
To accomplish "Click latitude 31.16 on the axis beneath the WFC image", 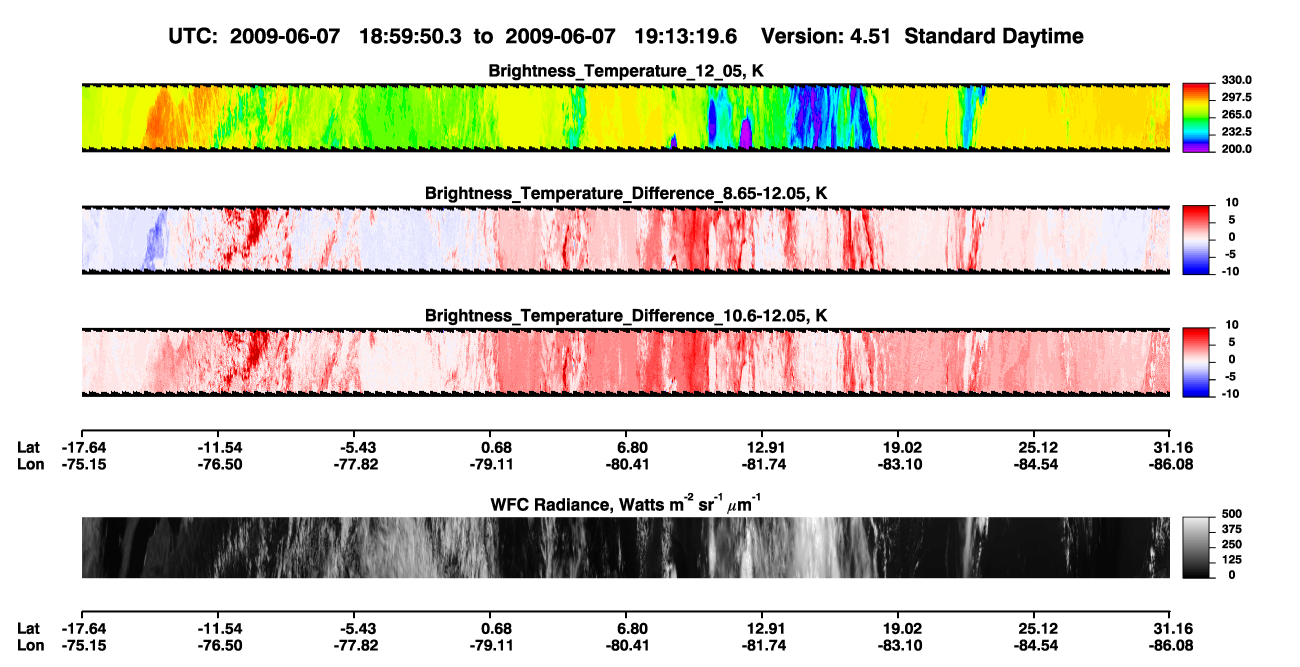I will click(x=1172, y=629).
